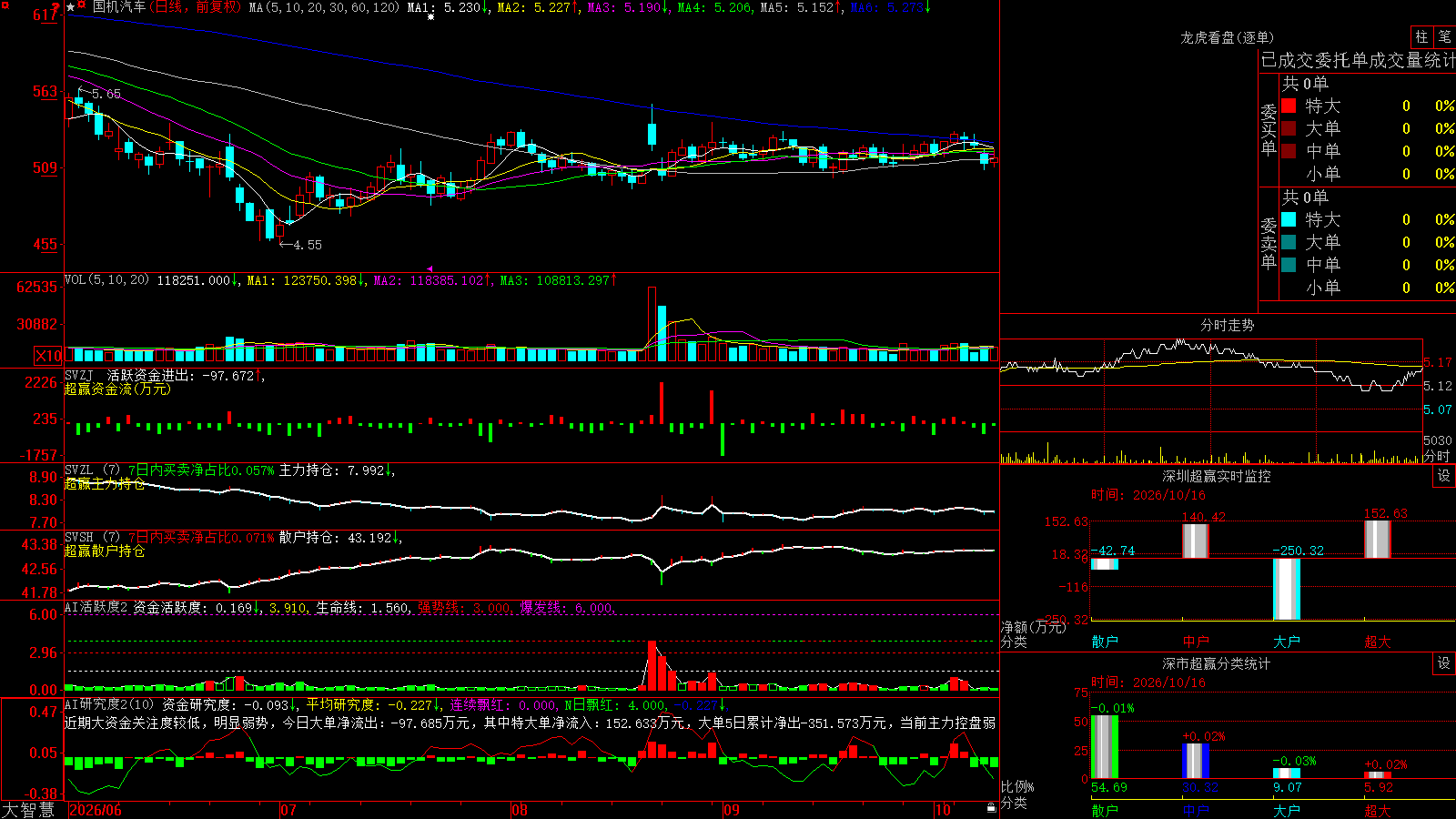The height and width of the screenshot is (819, 1456).
Task: Click the VOL(5,10,20) indicator label
Action: coord(106,279)
